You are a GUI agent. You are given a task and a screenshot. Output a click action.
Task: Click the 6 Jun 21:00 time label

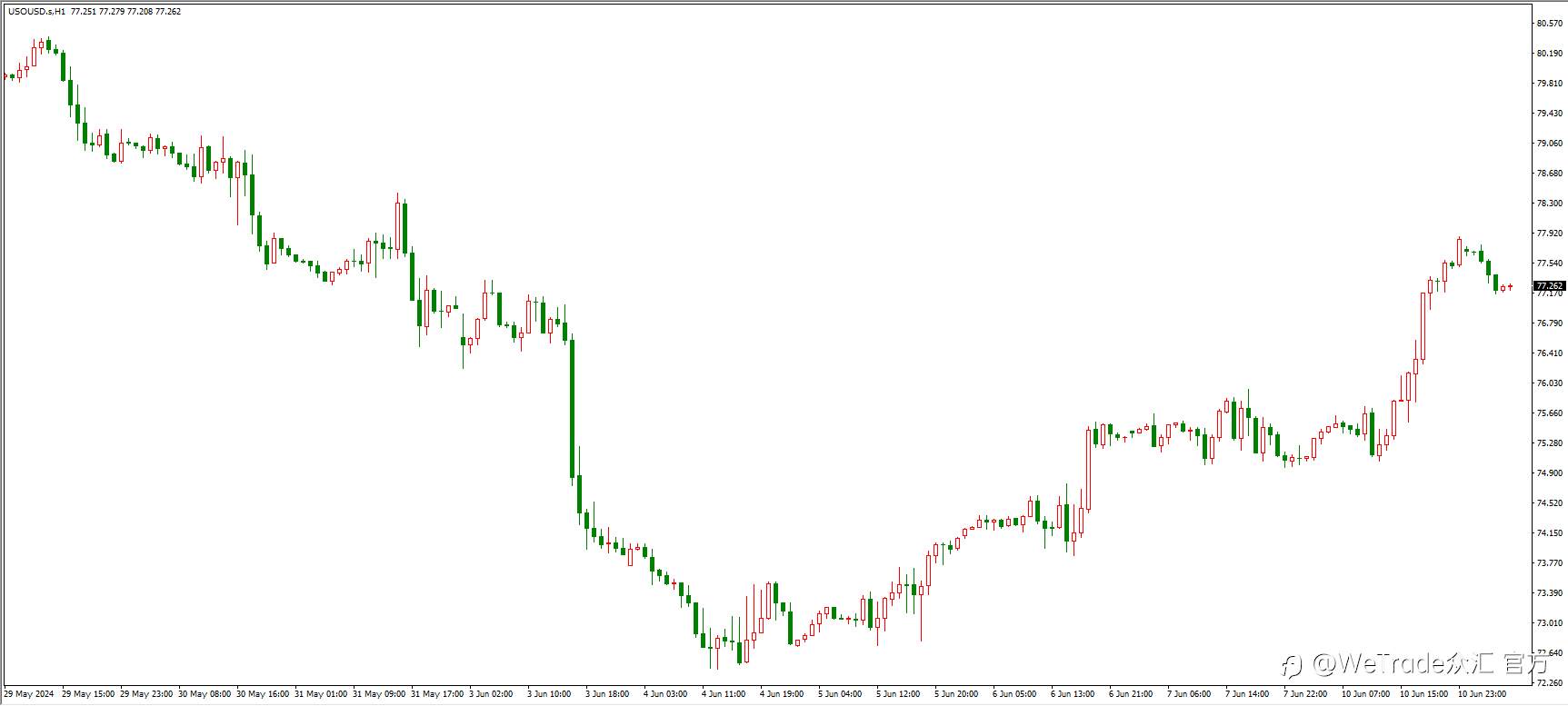1131,694
